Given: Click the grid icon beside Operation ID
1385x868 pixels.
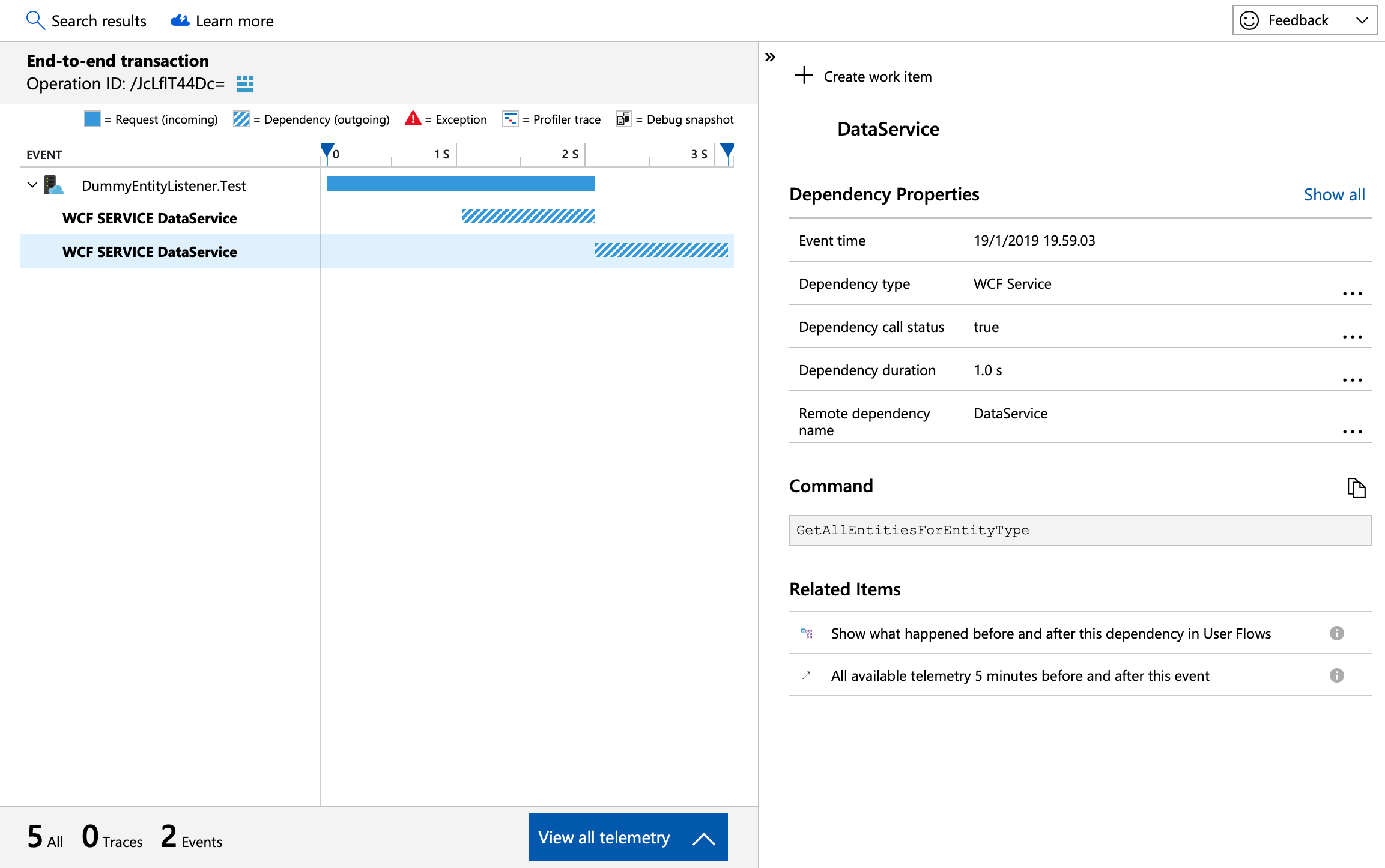Looking at the screenshot, I should pyautogui.click(x=245, y=84).
